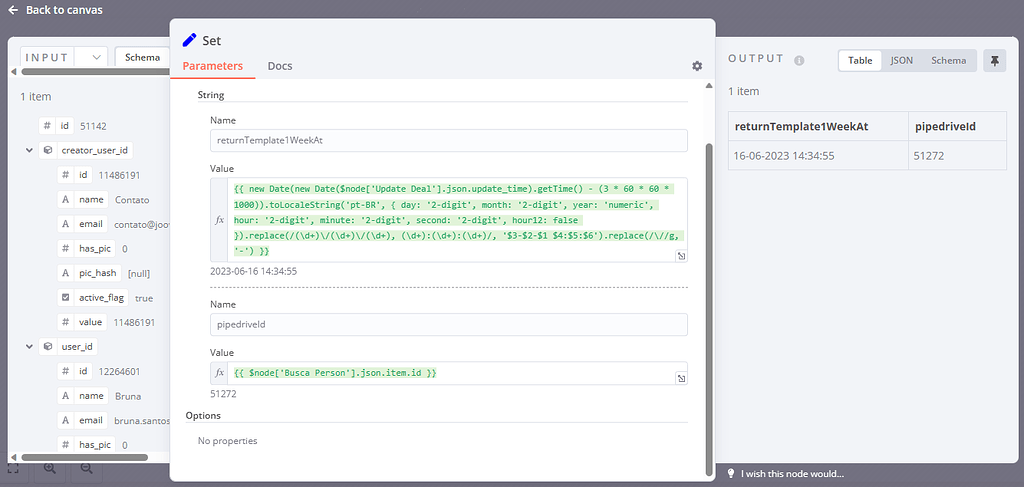Screen dimensions: 1024x487
Task: Click the fit-to-view icon at bottom left
Action: click(x=13, y=468)
